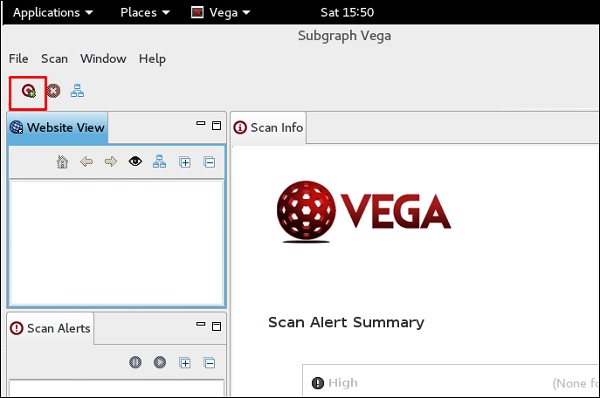Select the Scan Alerts tab
600x398 pixels.
(x=51, y=328)
